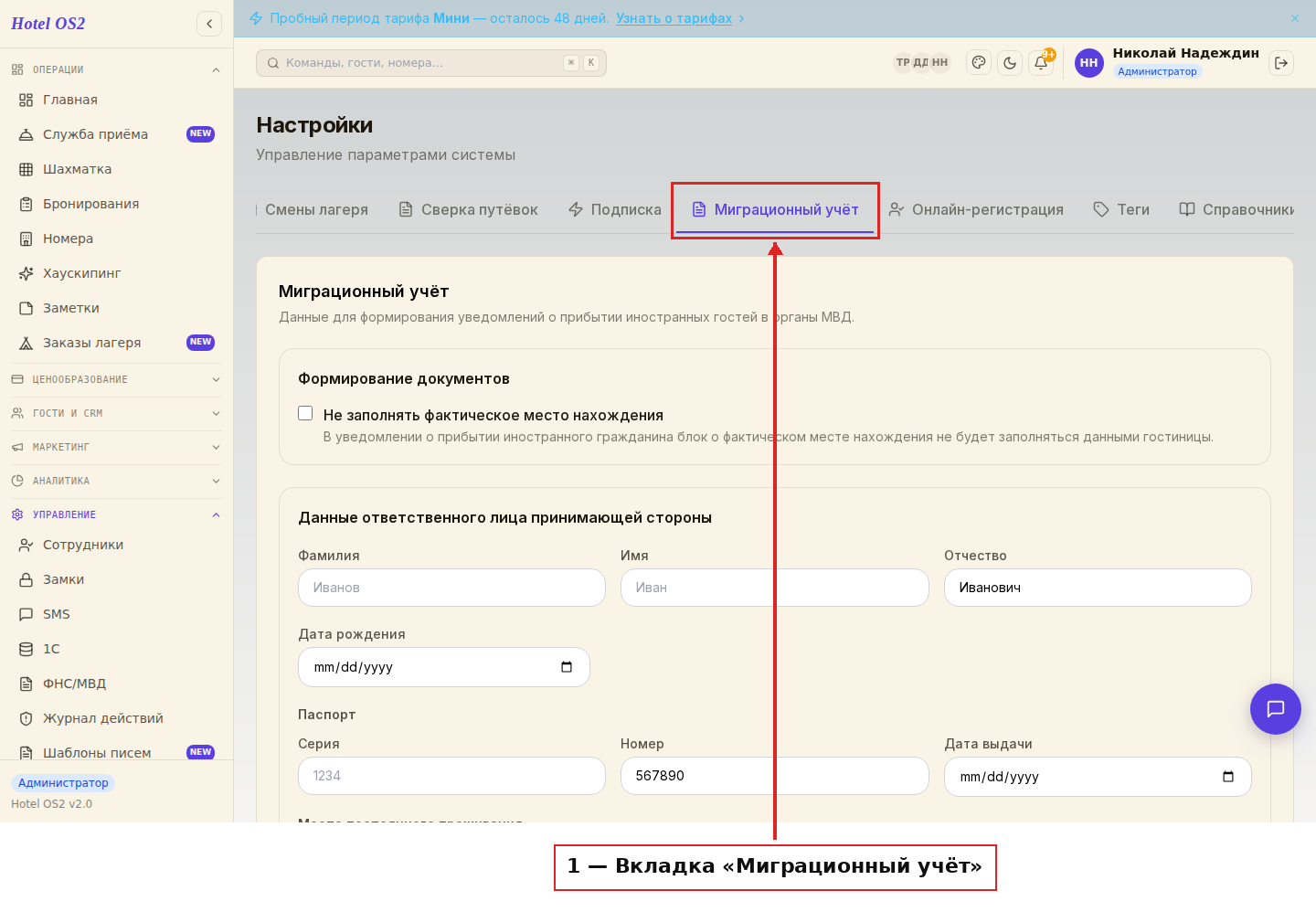The height and width of the screenshot is (912, 1316).
Task: Click Администратор badge in sidebar footer
Action: coord(63,783)
